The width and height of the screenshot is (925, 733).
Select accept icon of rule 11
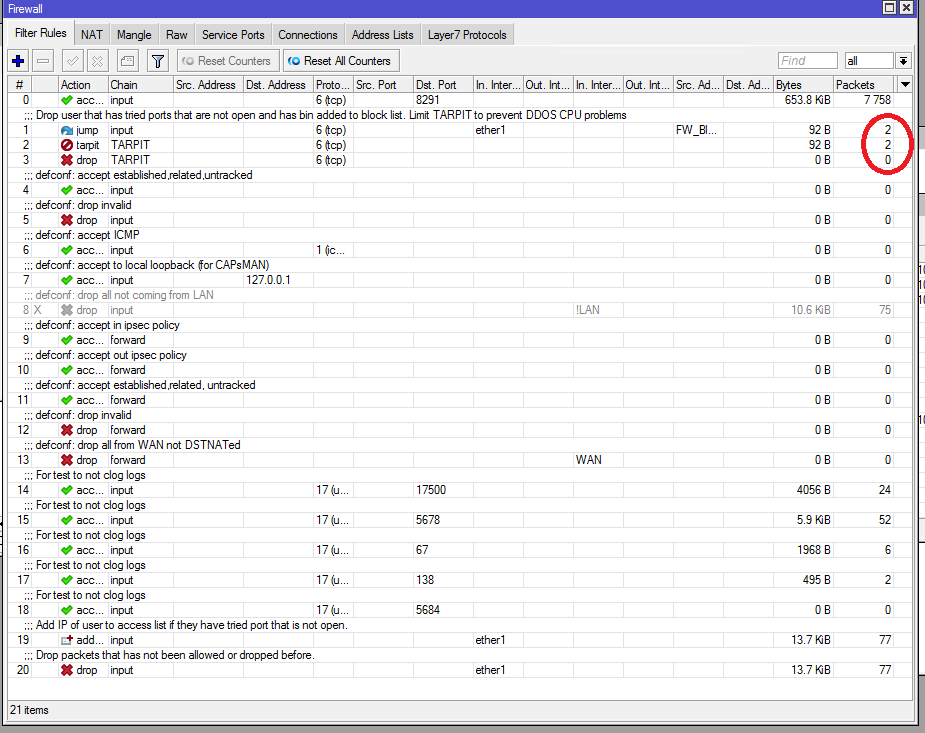67,400
